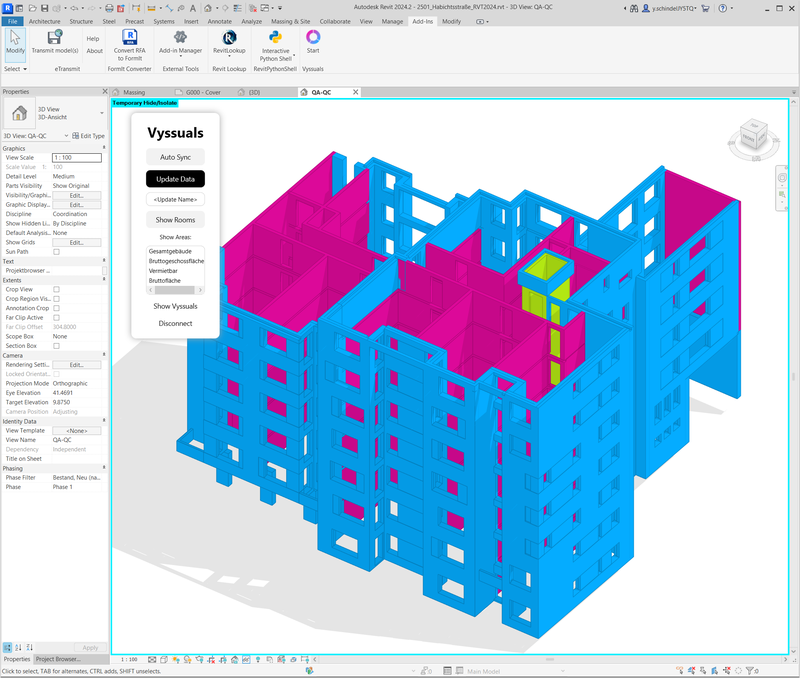This screenshot has height=678, width=800.
Task: Click Show Rooms in Vyssuals panel
Action: tap(175, 220)
